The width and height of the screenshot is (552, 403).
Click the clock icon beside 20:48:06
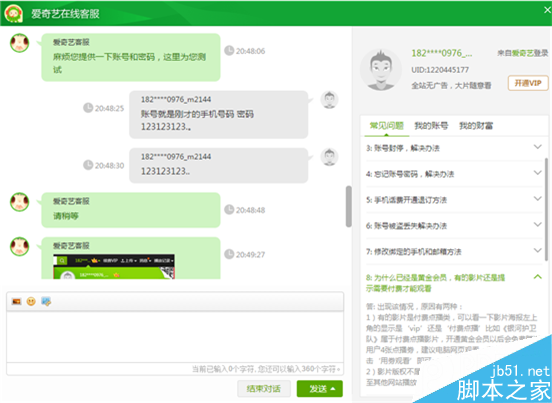[229, 51]
